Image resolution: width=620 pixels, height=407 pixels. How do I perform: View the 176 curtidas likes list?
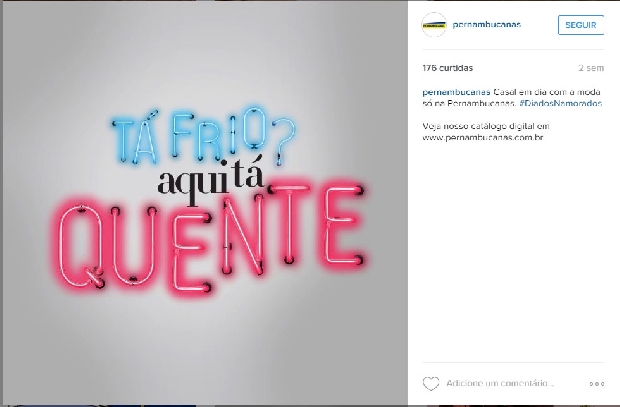(x=447, y=68)
